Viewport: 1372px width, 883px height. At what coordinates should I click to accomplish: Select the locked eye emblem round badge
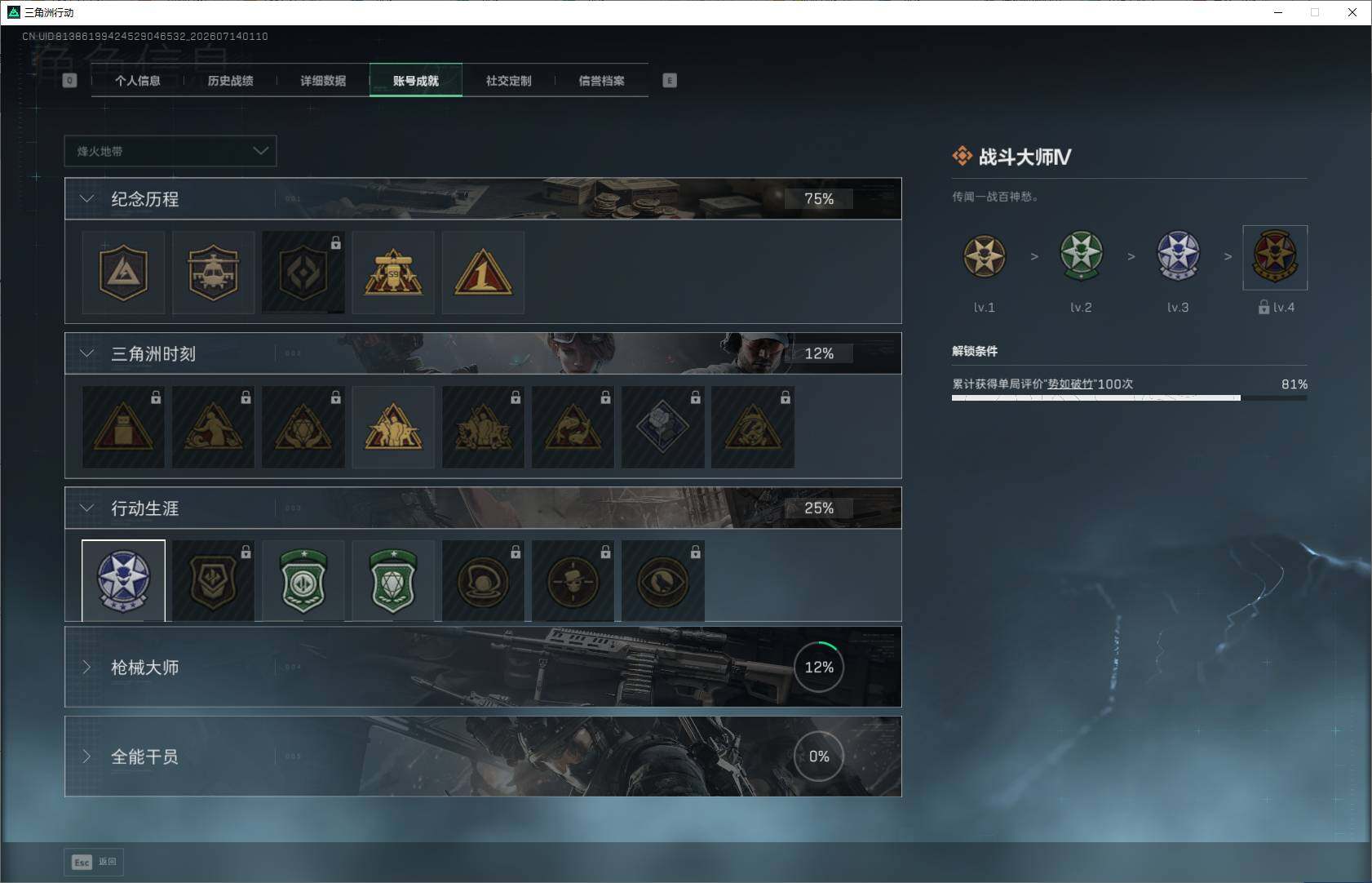coord(663,581)
